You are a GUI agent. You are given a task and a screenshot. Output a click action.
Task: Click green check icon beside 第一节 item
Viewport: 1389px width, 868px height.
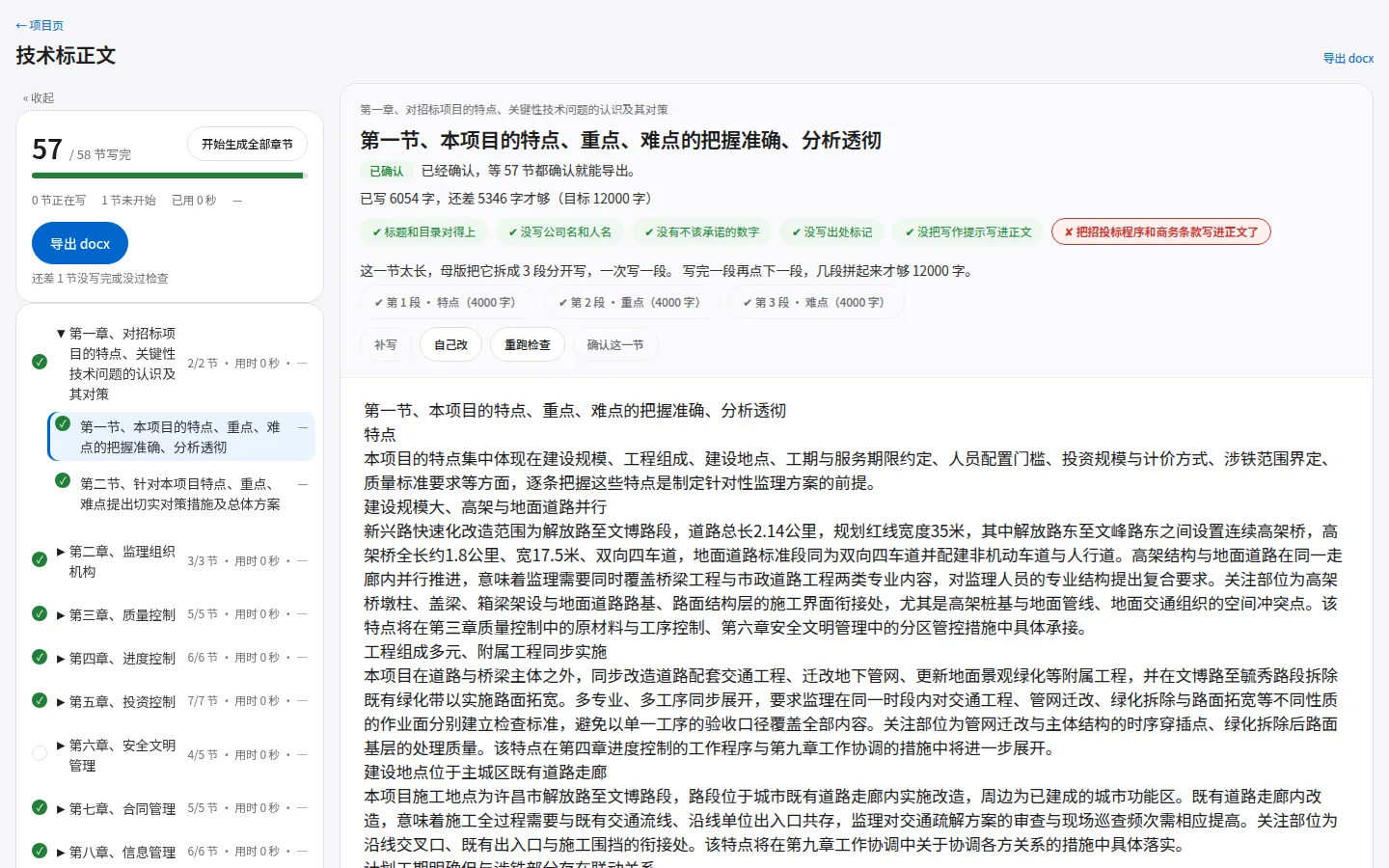[63, 423]
